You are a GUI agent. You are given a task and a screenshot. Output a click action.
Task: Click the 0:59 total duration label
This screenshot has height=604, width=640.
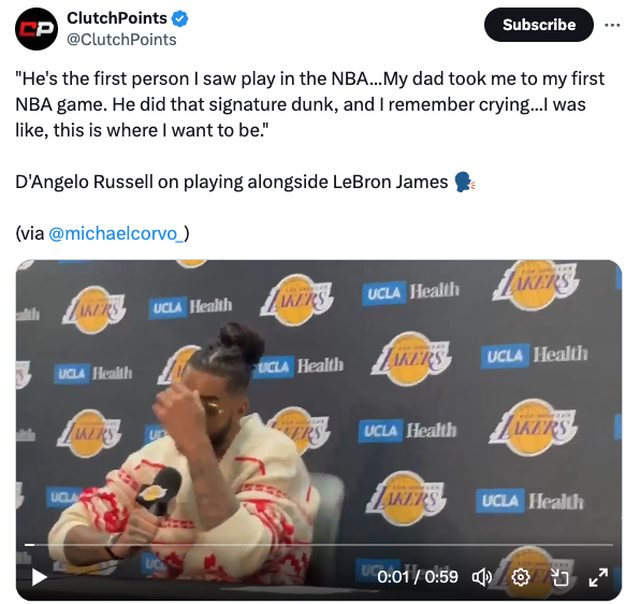point(441,577)
